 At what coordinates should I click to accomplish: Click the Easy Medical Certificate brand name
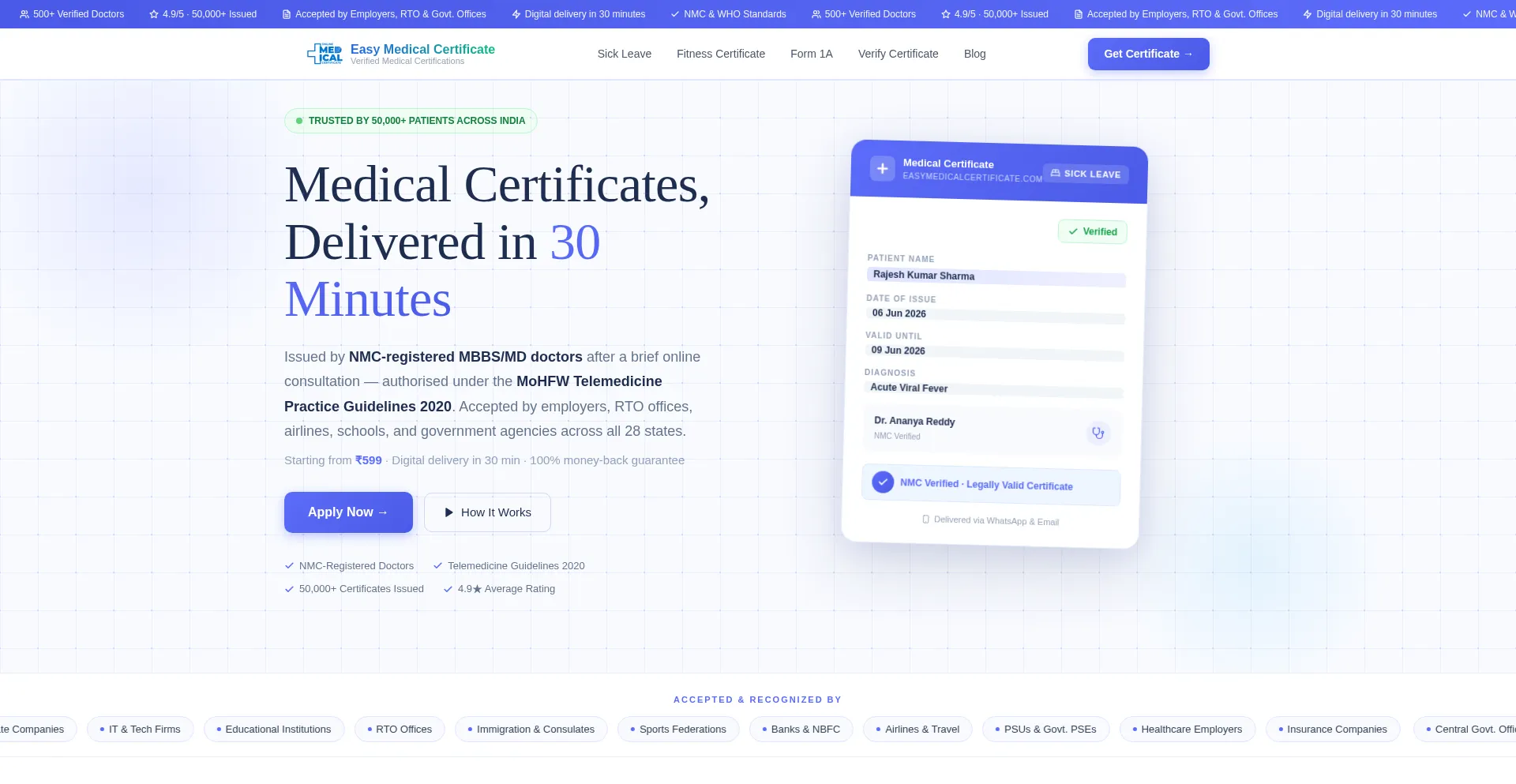422,49
